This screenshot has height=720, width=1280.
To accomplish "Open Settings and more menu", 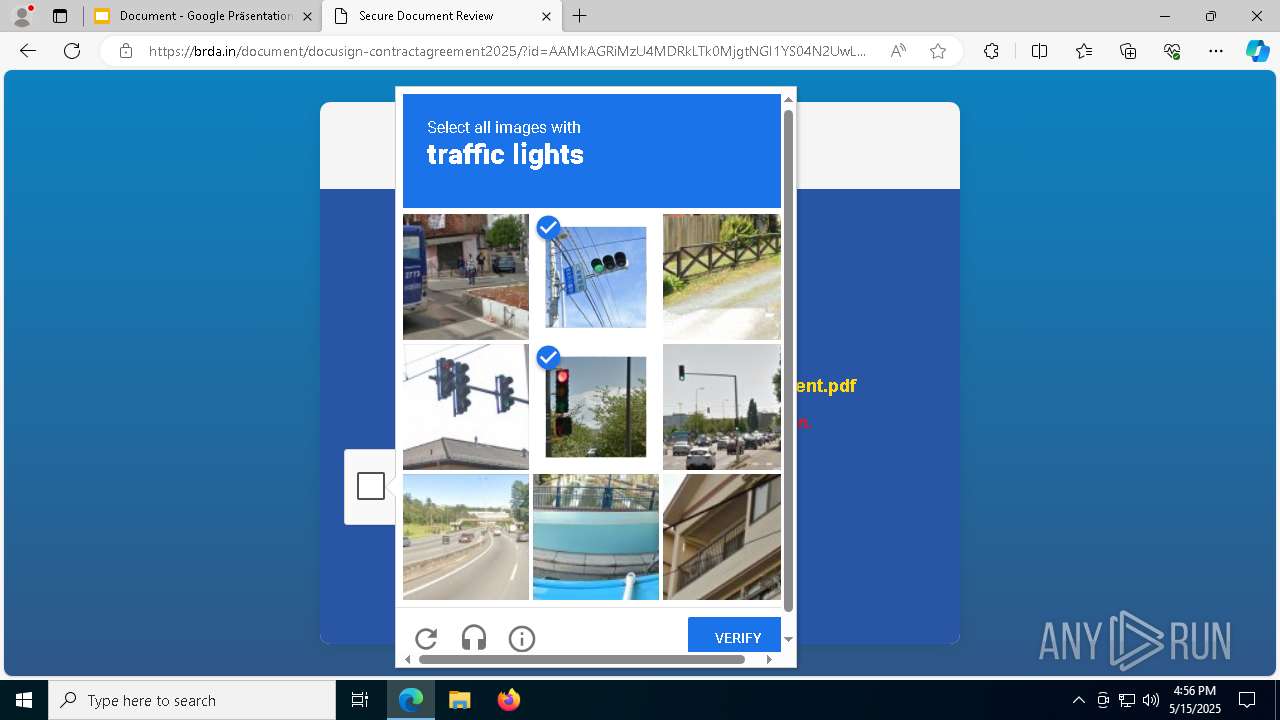I will (x=1216, y=51).
